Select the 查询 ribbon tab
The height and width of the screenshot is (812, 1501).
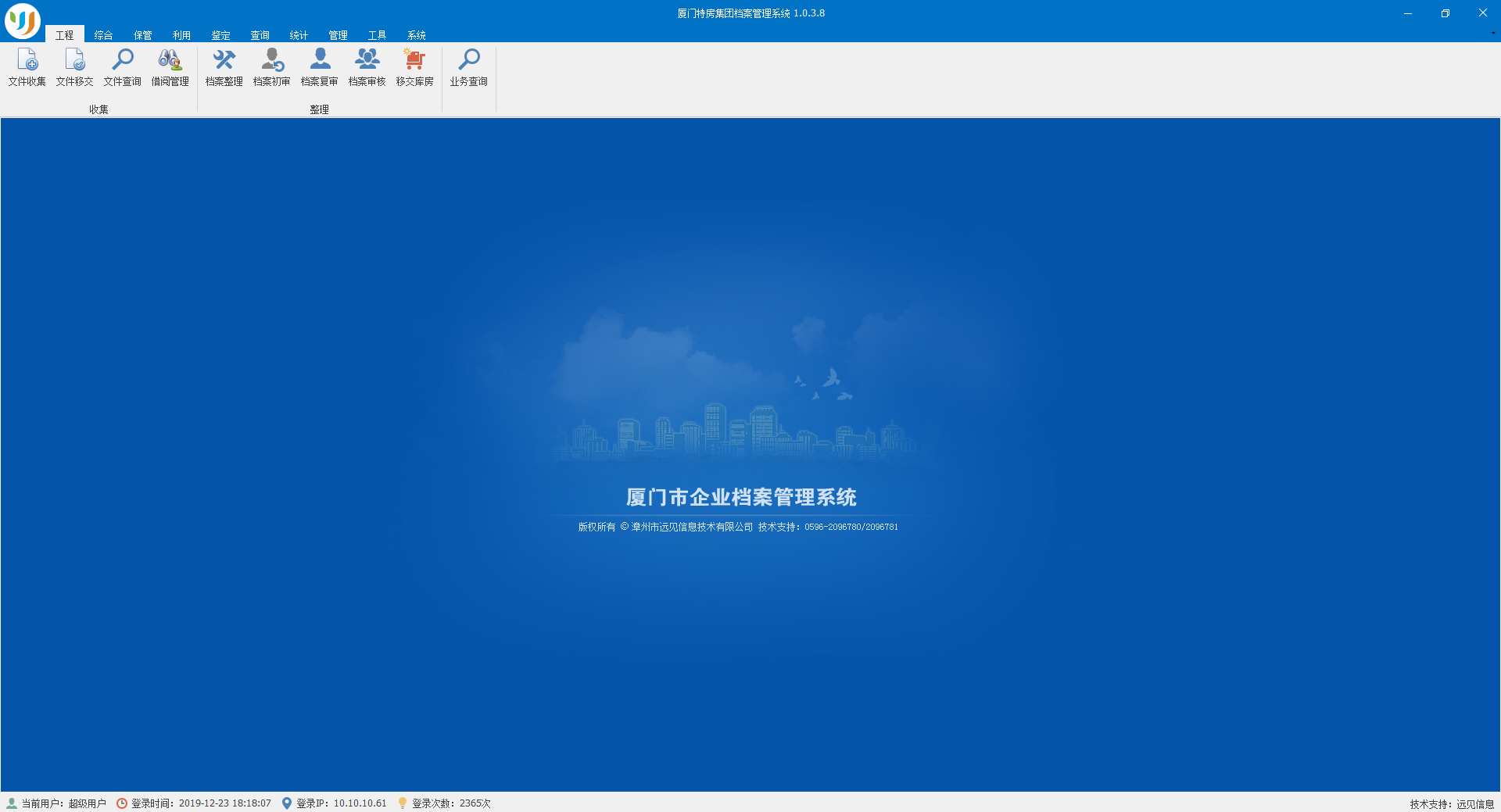coord(260,35)
